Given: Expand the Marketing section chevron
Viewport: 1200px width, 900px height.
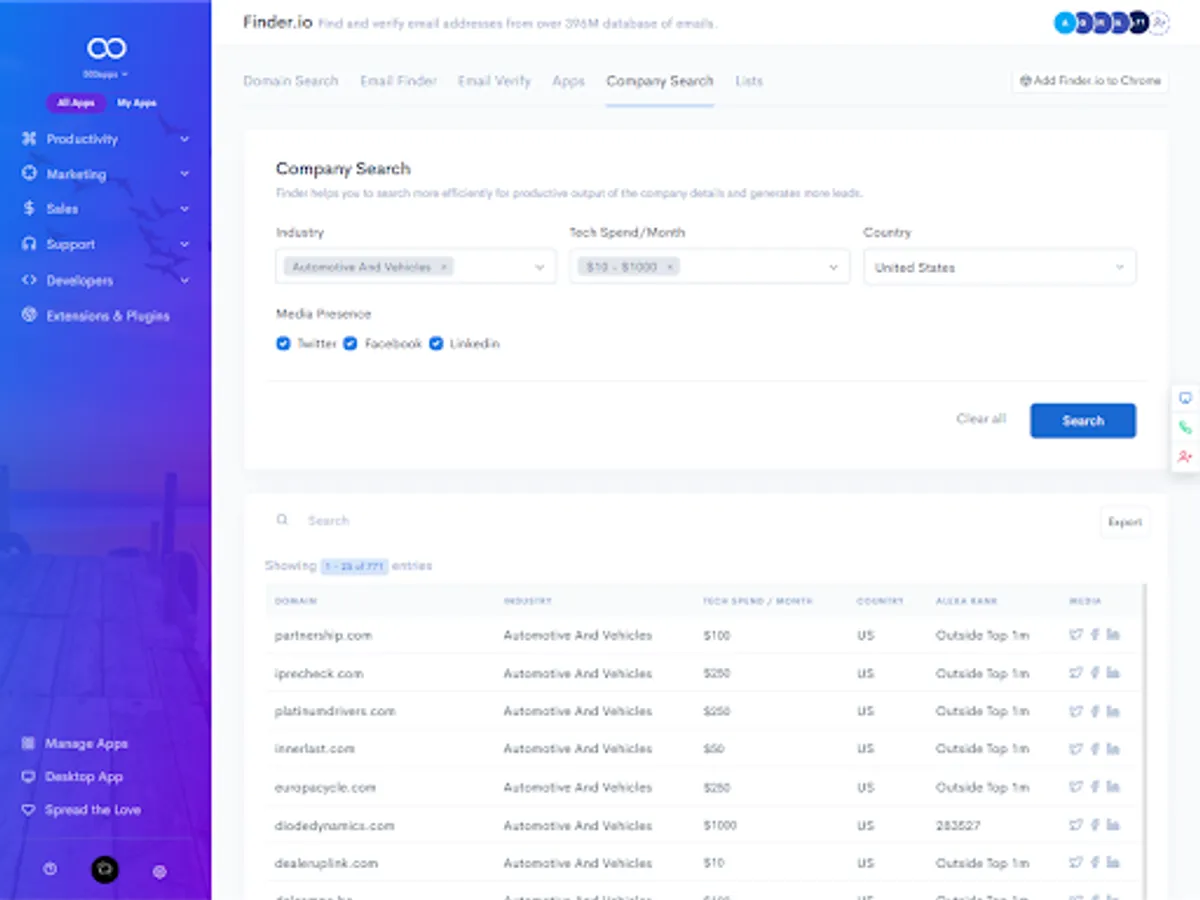Looking at the screenshot, I should click(185, 174).
